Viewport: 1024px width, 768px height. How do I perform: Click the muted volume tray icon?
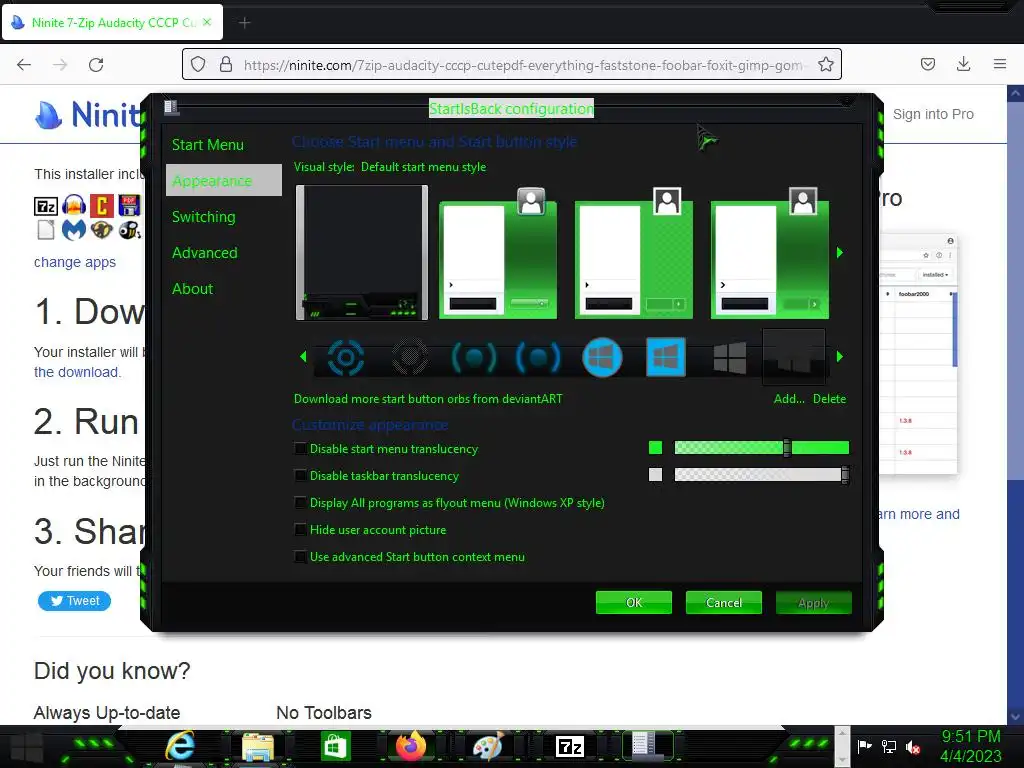913,747
